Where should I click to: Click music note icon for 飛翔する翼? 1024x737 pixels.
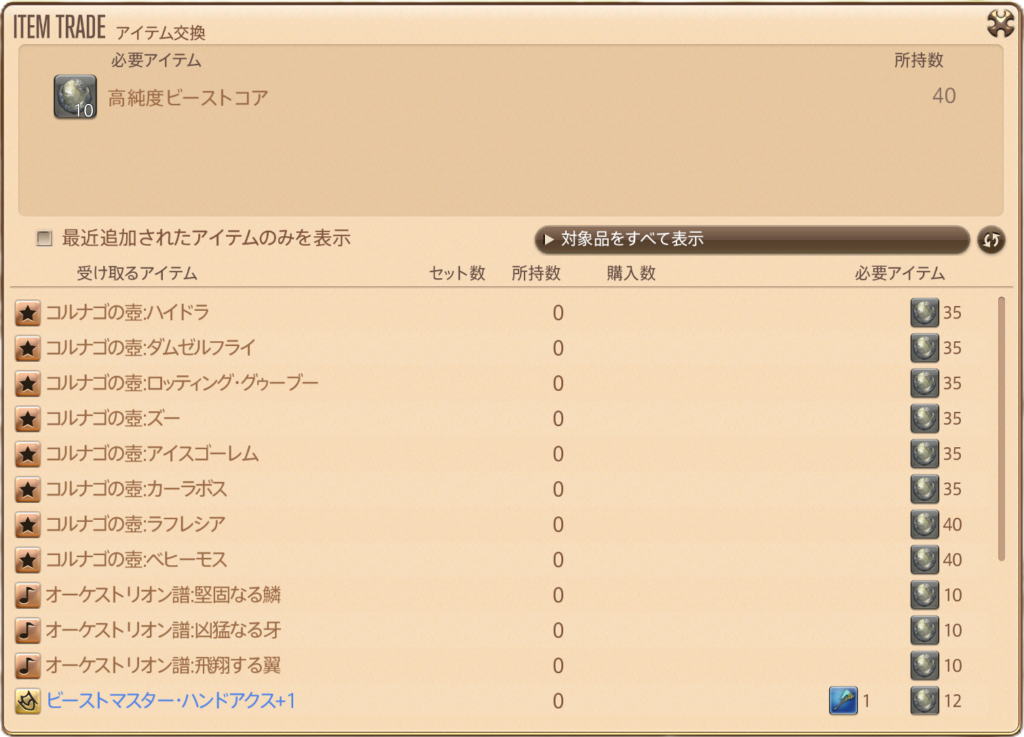[27, 666]
